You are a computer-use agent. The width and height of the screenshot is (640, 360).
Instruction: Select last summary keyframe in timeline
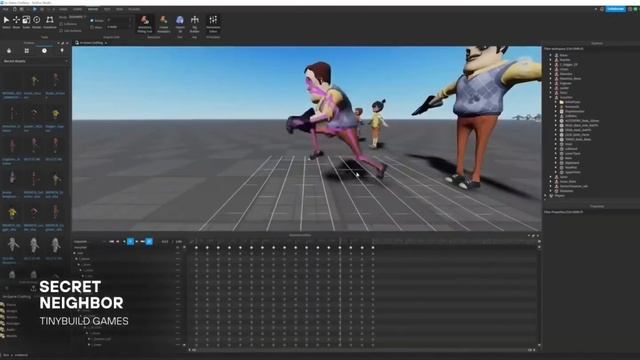(373, 248)
